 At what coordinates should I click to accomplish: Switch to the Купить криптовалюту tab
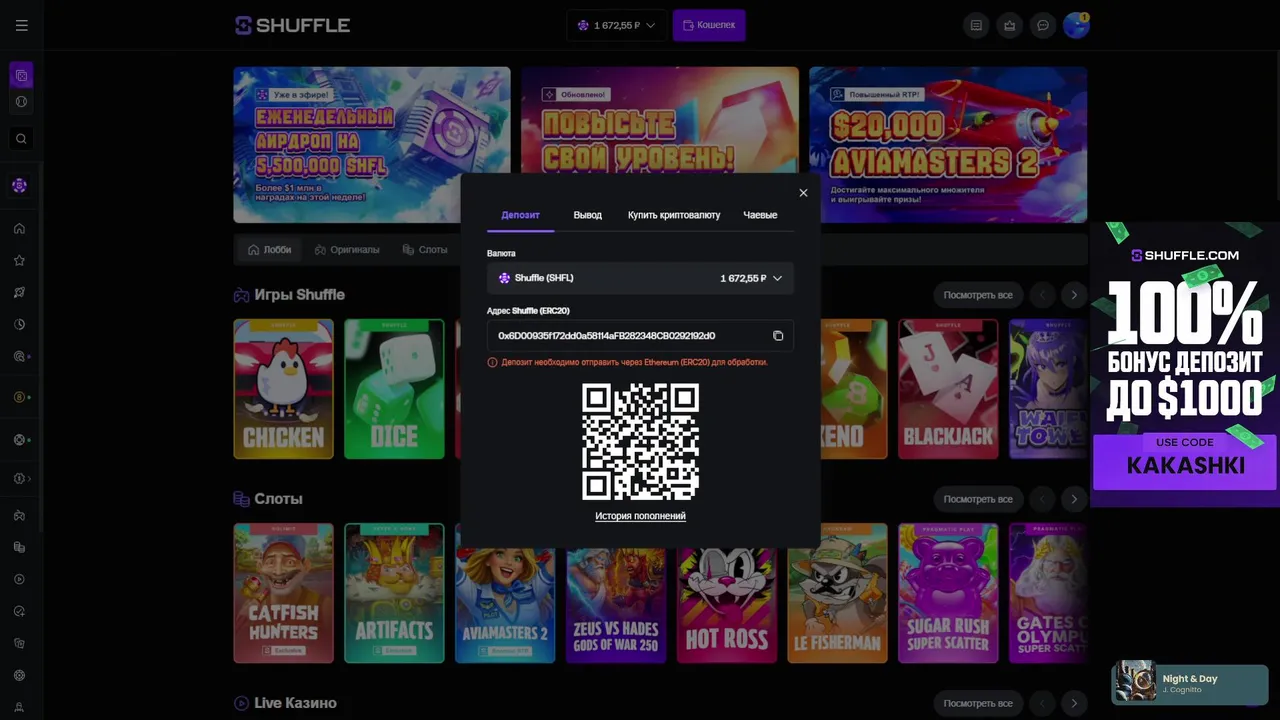[x=674, y=215]
